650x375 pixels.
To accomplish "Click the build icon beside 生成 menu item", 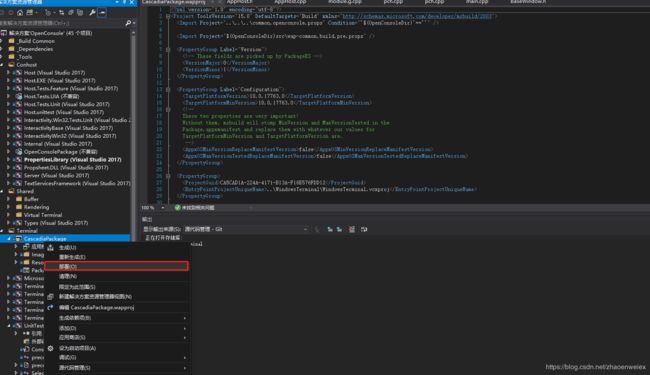I will [51, 247].
